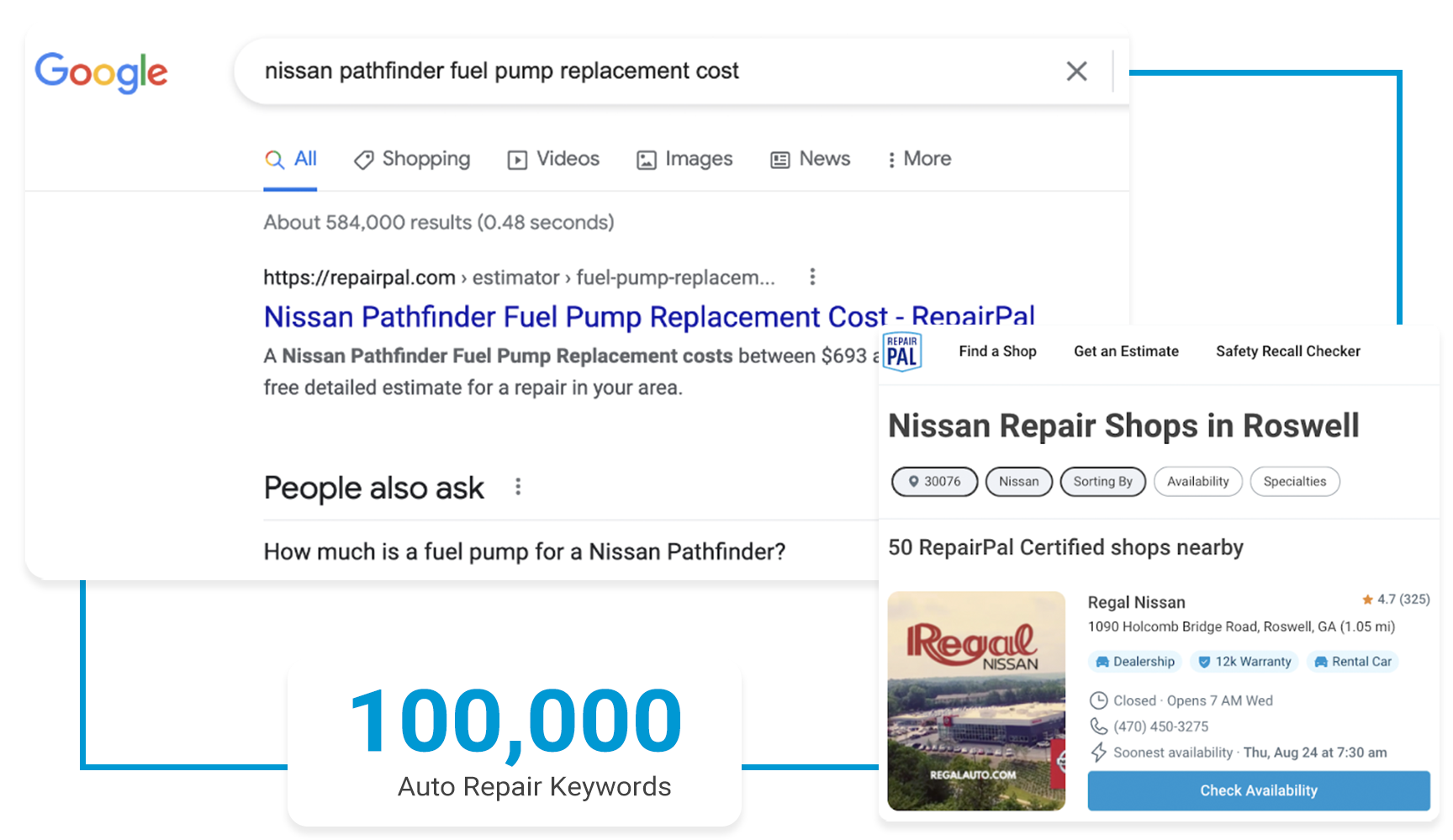Open the News tab
The height and width of the screenshot is (840, 1453).
tap(811, 159)
